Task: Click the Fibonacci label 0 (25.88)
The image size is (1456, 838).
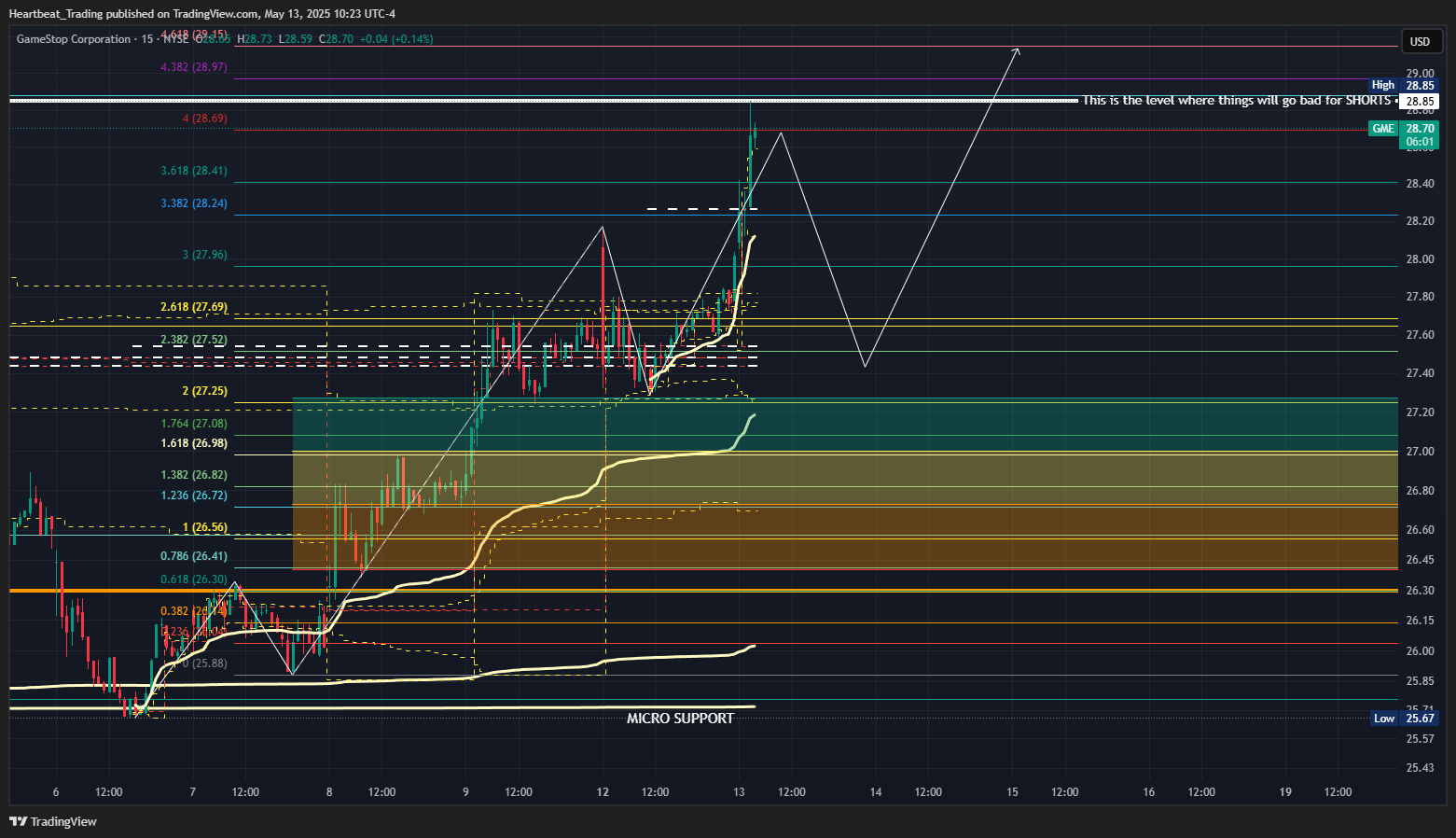Action: (205, 663)
